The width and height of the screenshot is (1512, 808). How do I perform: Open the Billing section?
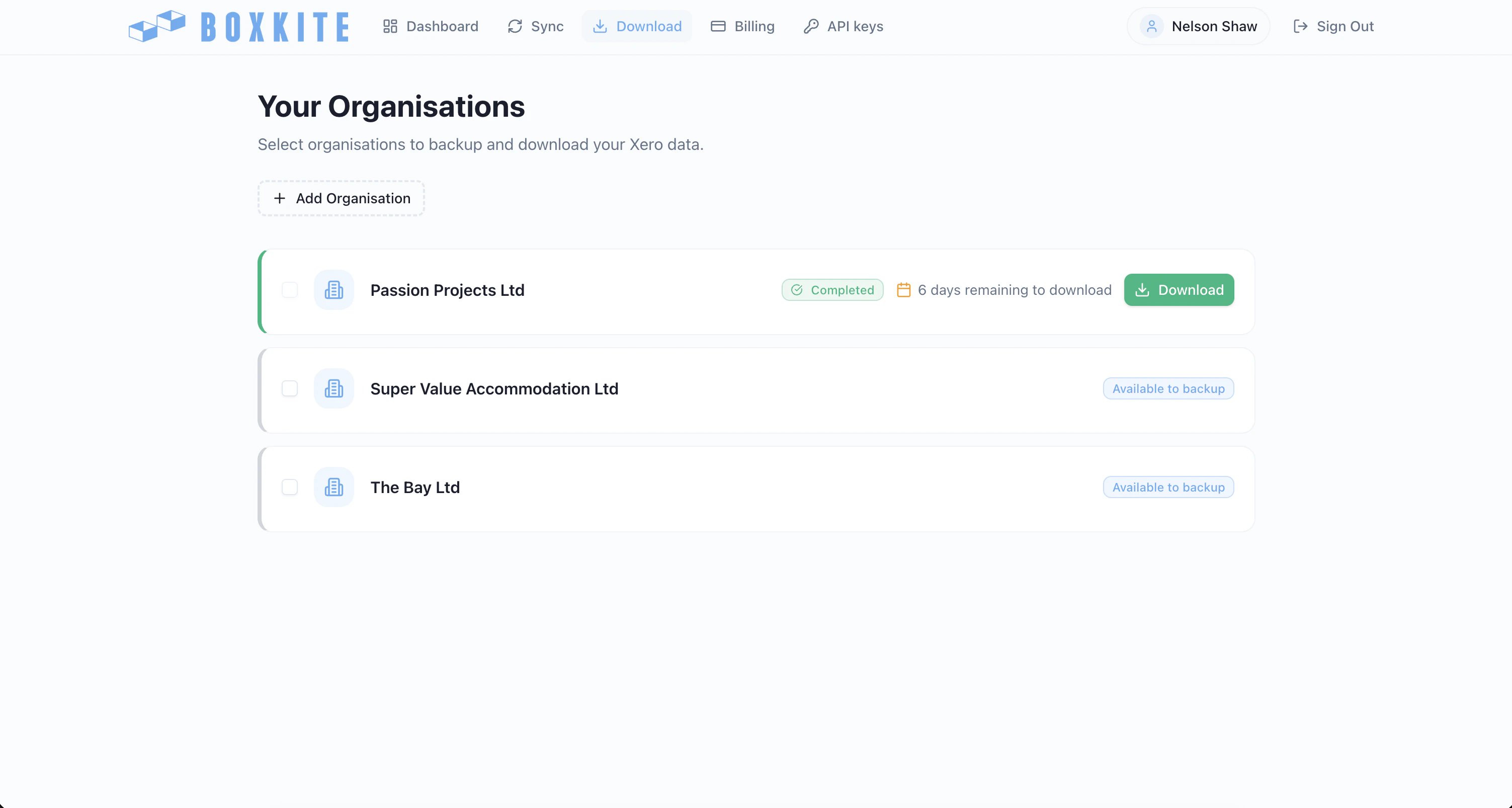click(742, 27)
